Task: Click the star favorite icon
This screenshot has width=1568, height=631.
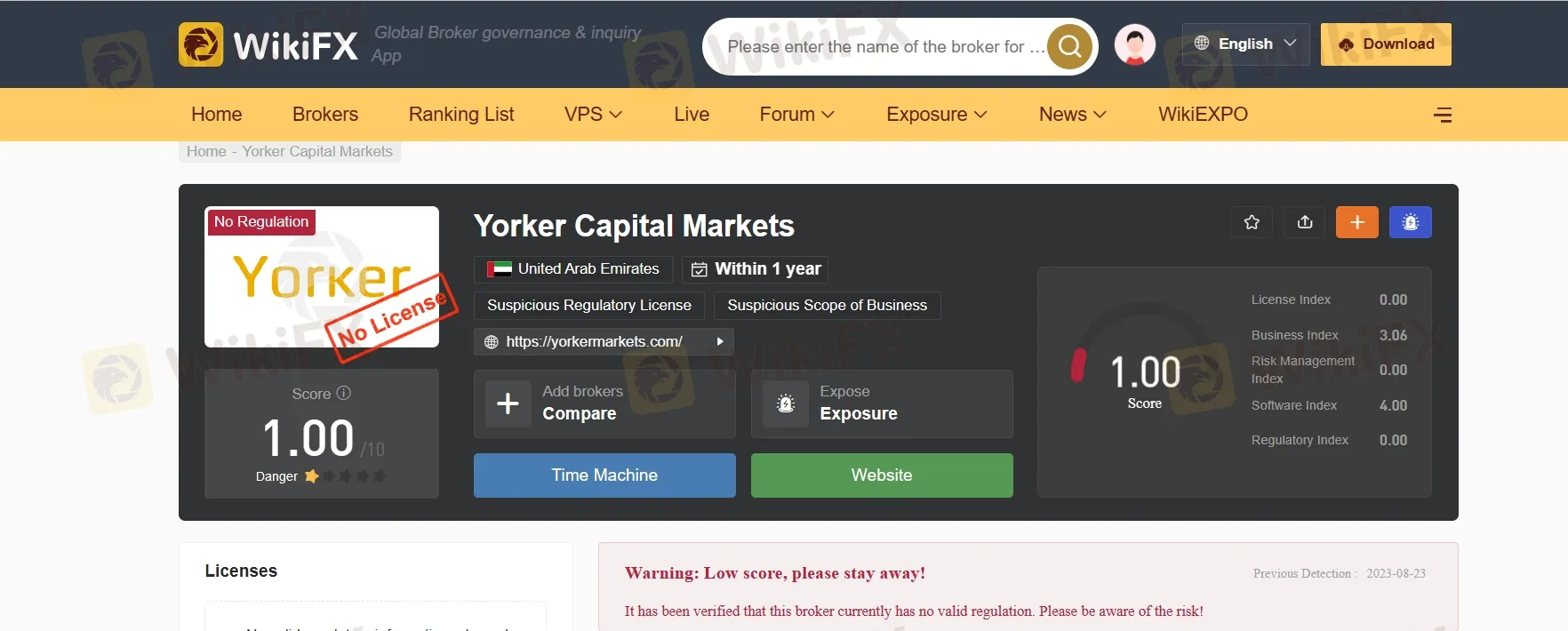Action: tap(1252, 222)
